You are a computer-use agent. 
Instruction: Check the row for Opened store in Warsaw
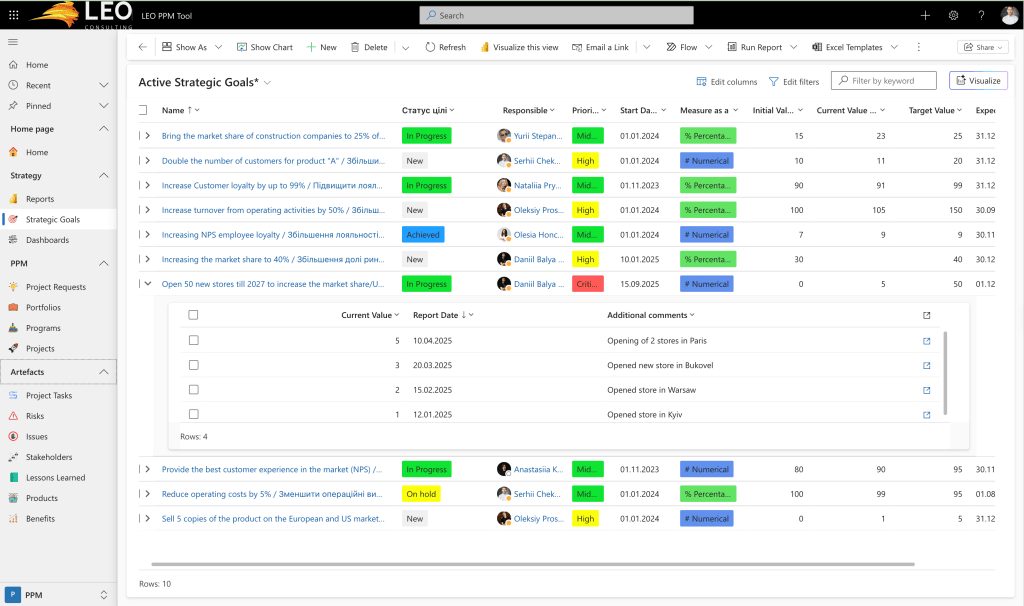[x=194, y=390]
